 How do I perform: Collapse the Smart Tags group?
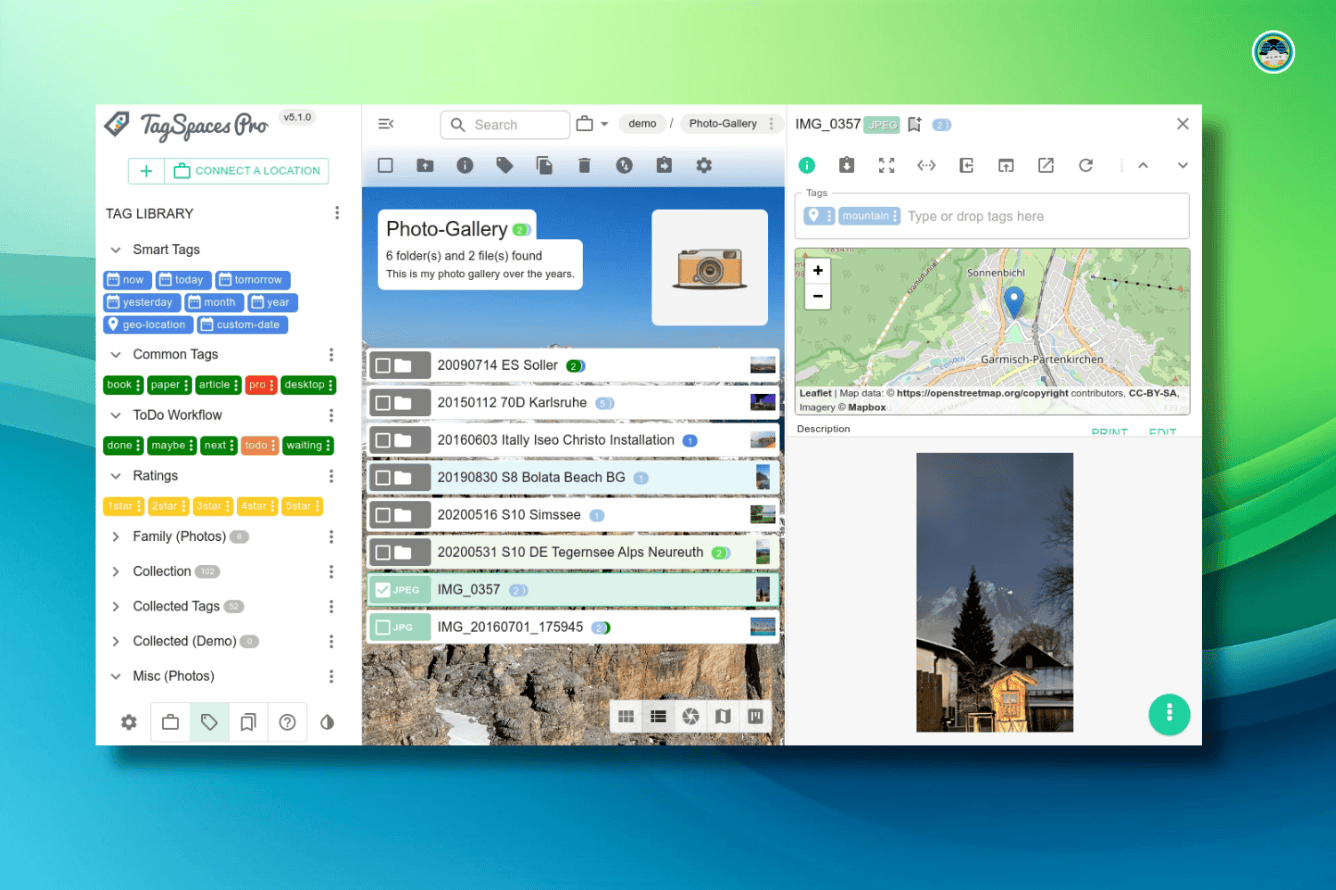click(x=116, y=250)
